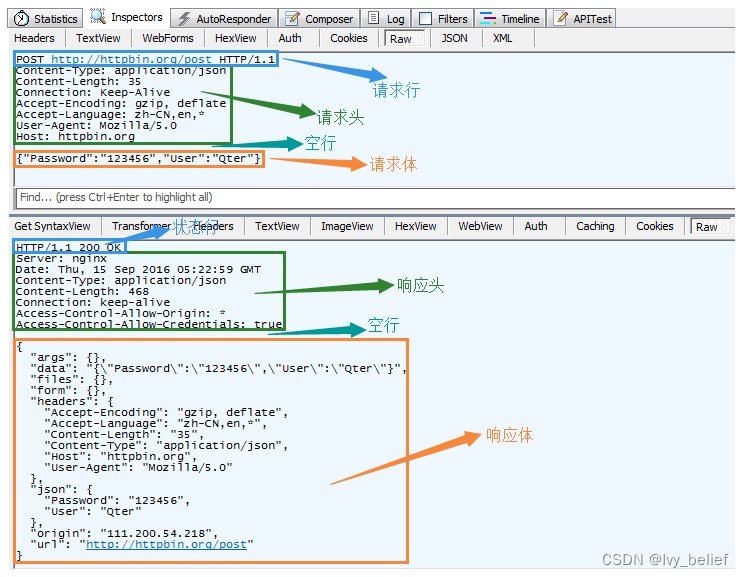Image resolution: width=744 pixels, height=577 pixels.
Task: Open the AutoResponder tab
Action: point(224,19)
